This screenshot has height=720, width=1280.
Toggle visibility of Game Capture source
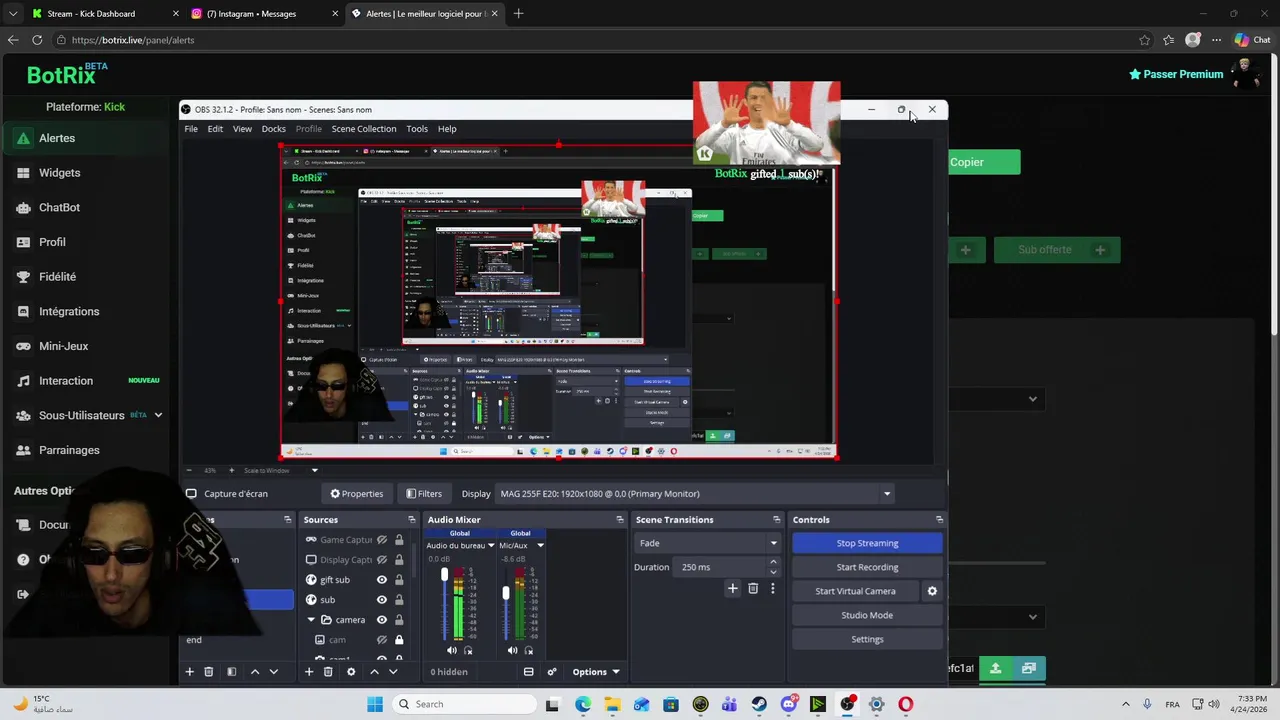click(x=381, y=540)
